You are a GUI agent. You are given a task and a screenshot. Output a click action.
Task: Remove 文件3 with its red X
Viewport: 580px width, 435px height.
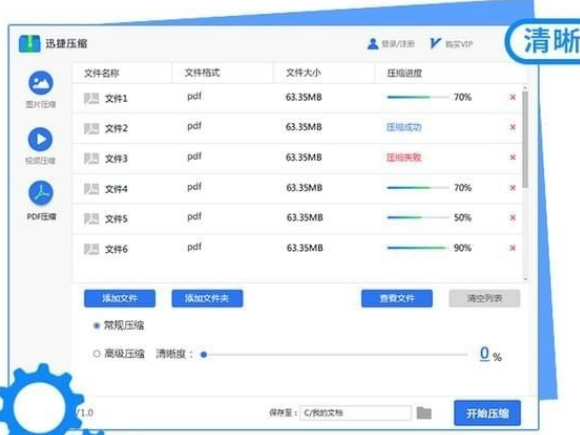513,158
